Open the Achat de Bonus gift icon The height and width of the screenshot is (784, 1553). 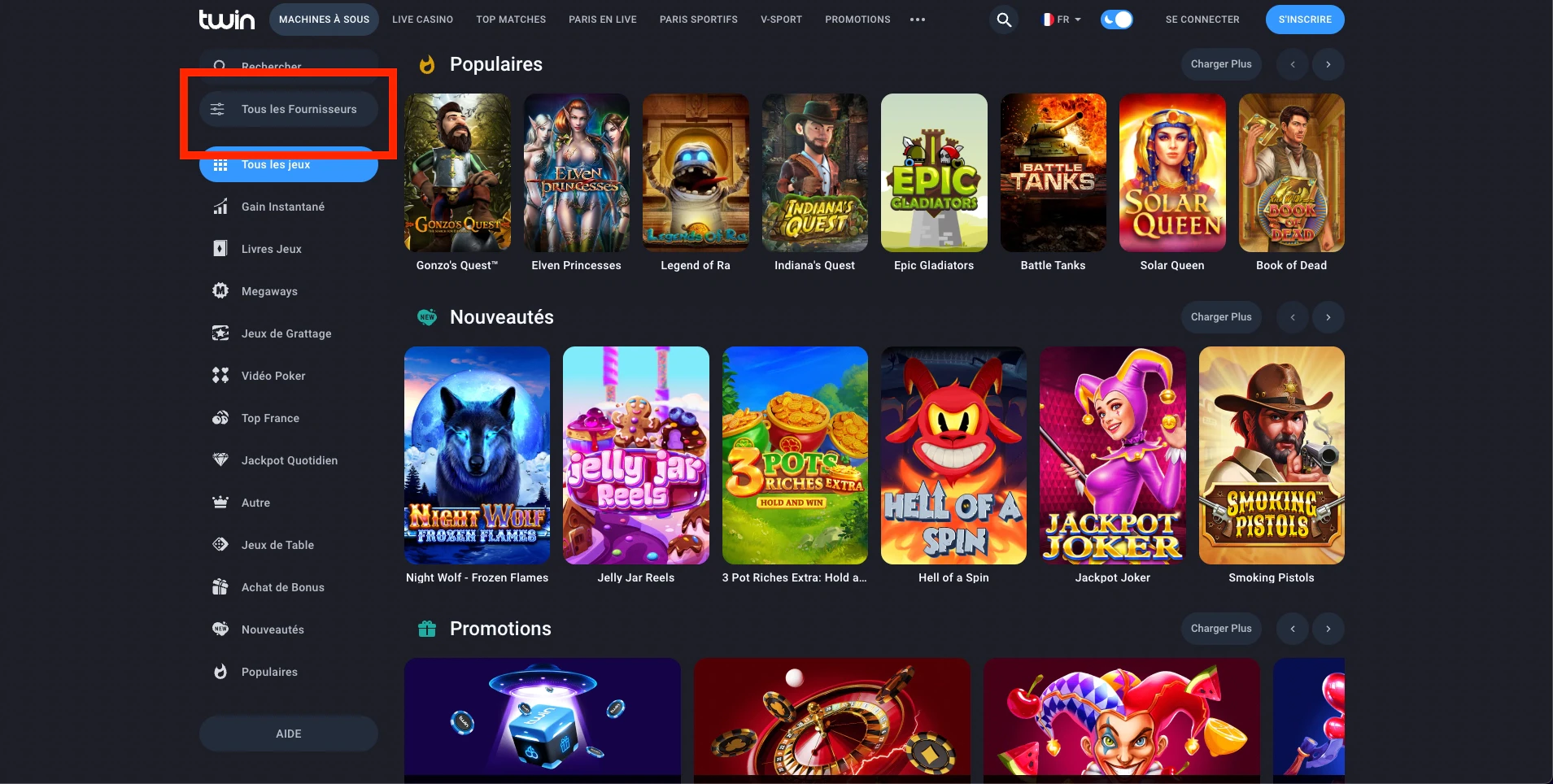(x=220, y=587)
